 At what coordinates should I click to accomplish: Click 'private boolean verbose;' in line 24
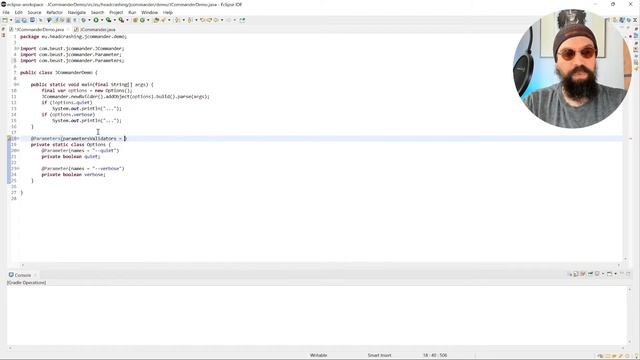(x=73, y=174)
